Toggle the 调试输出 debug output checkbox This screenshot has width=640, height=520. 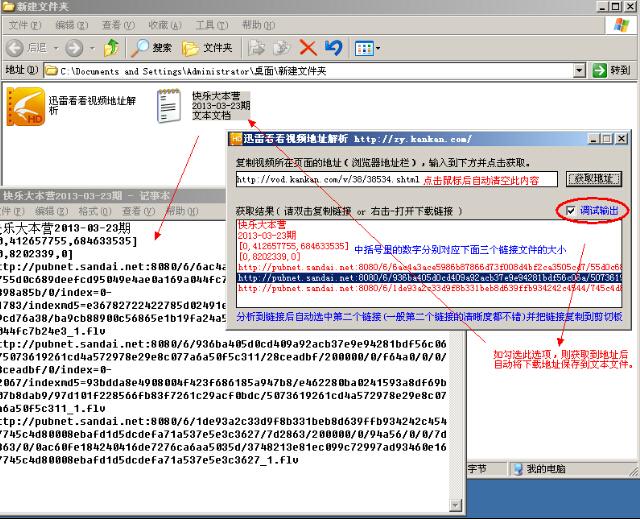tap(569, 211)
